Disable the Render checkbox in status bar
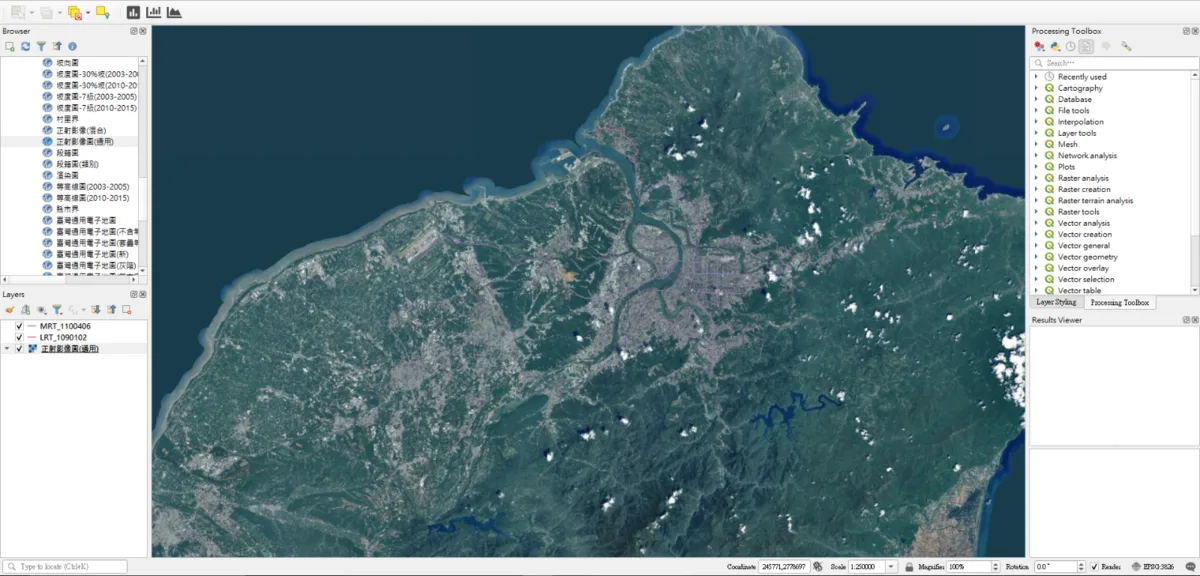The height and width of the screenshot is (576, 1200). pyautogui.click(x=1095, y=567)
